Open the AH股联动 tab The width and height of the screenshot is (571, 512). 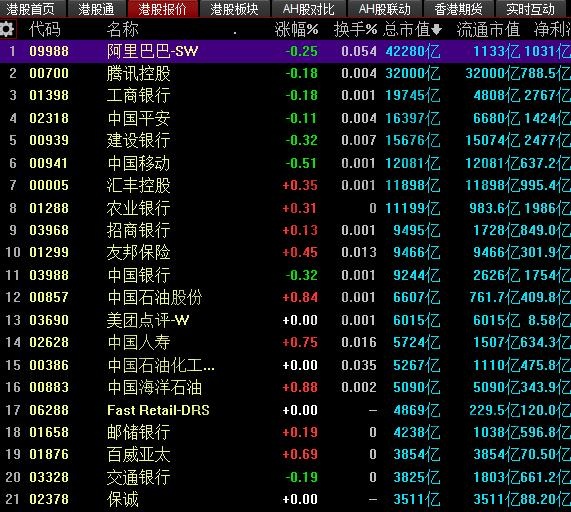coord(385,9)
